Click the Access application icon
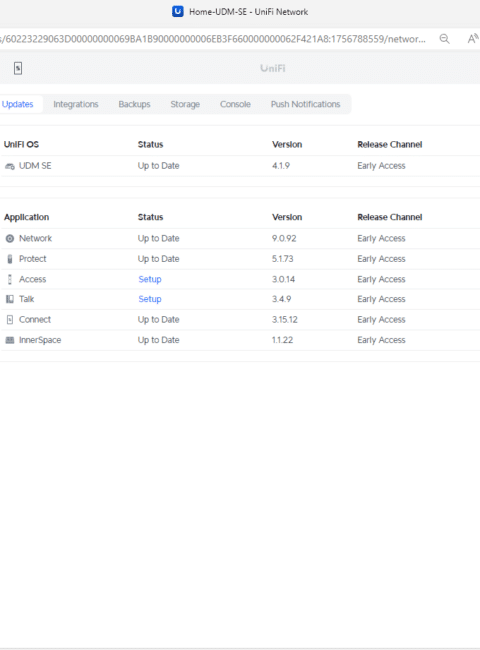 (10, 279)
